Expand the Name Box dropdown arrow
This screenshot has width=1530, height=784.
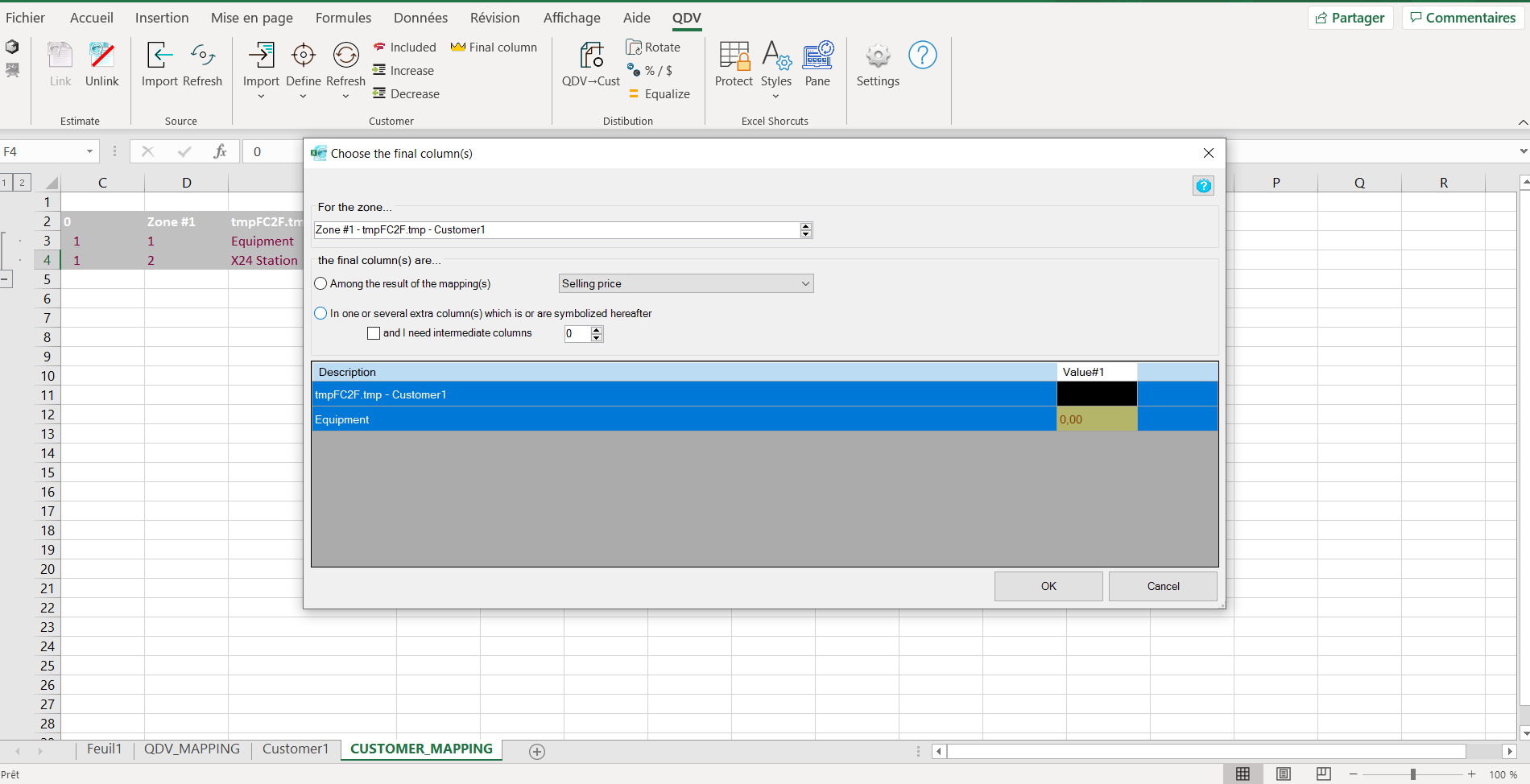tap(89, 151)
